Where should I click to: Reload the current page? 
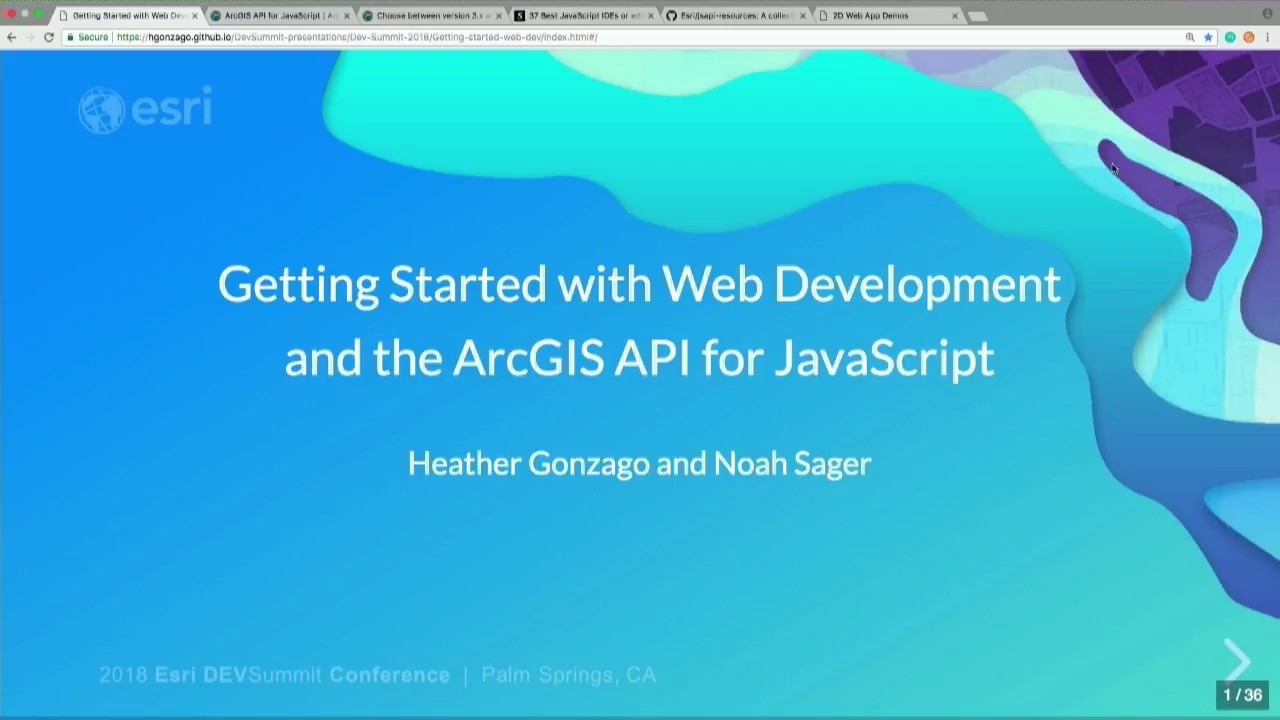[49, 37]
